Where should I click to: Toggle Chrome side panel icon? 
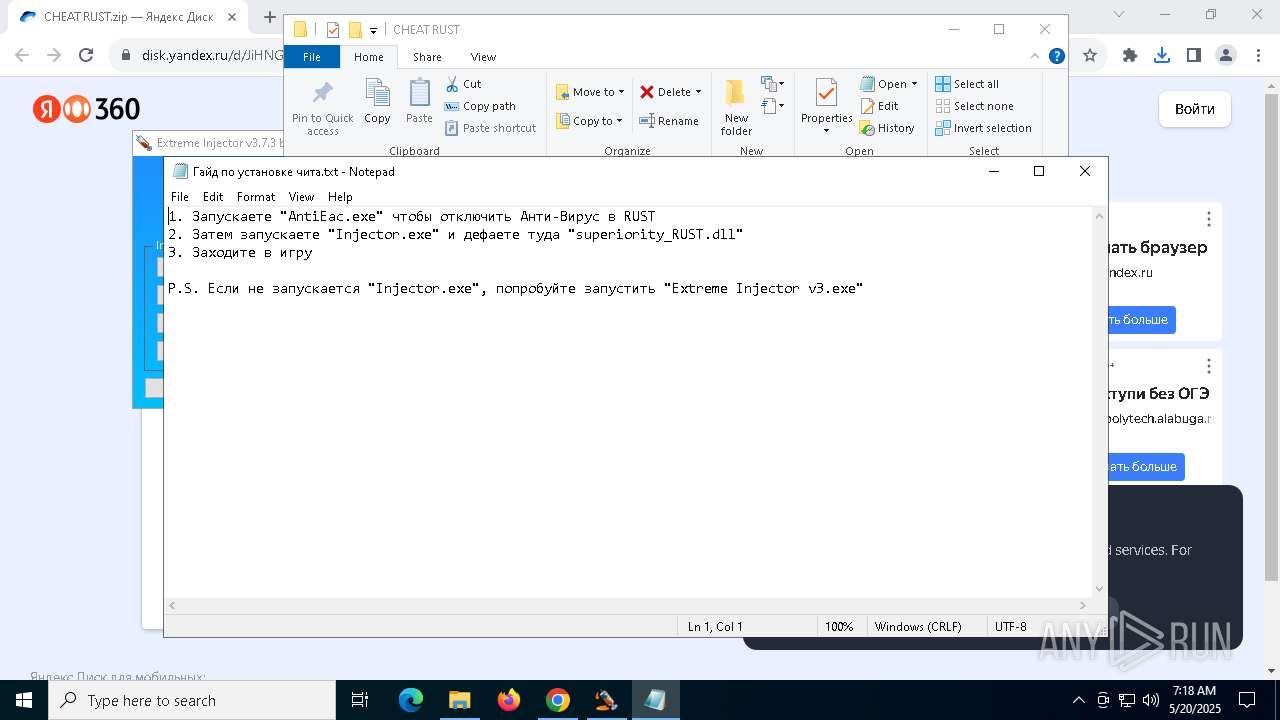pyautogui.click(x=1193, y=56)
